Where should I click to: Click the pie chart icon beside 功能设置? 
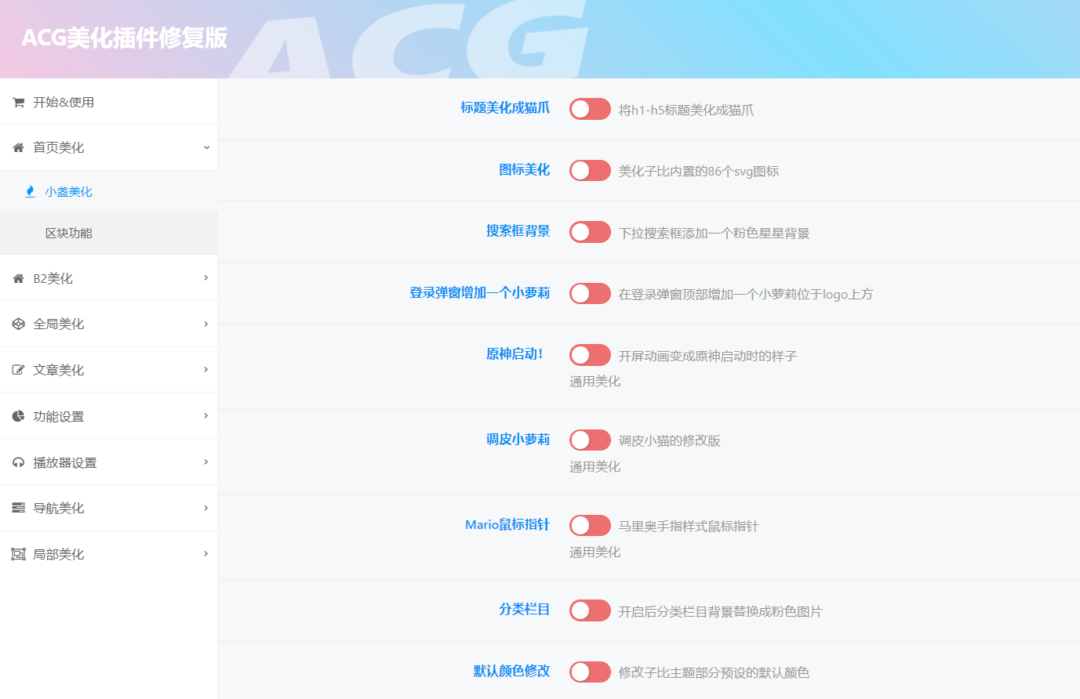(x=18, y=416)
